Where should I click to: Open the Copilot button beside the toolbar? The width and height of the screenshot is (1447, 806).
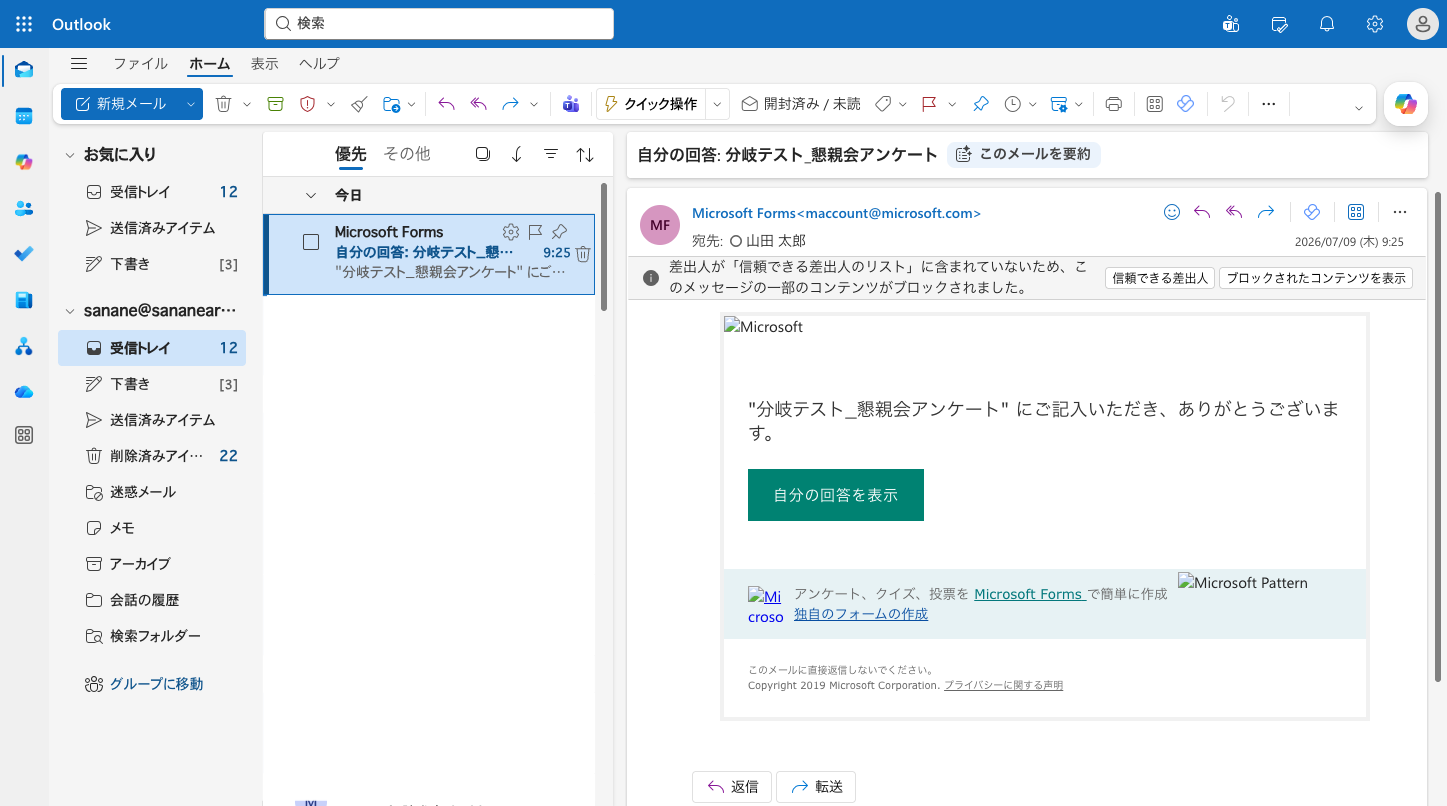(x=1406, y=104)
